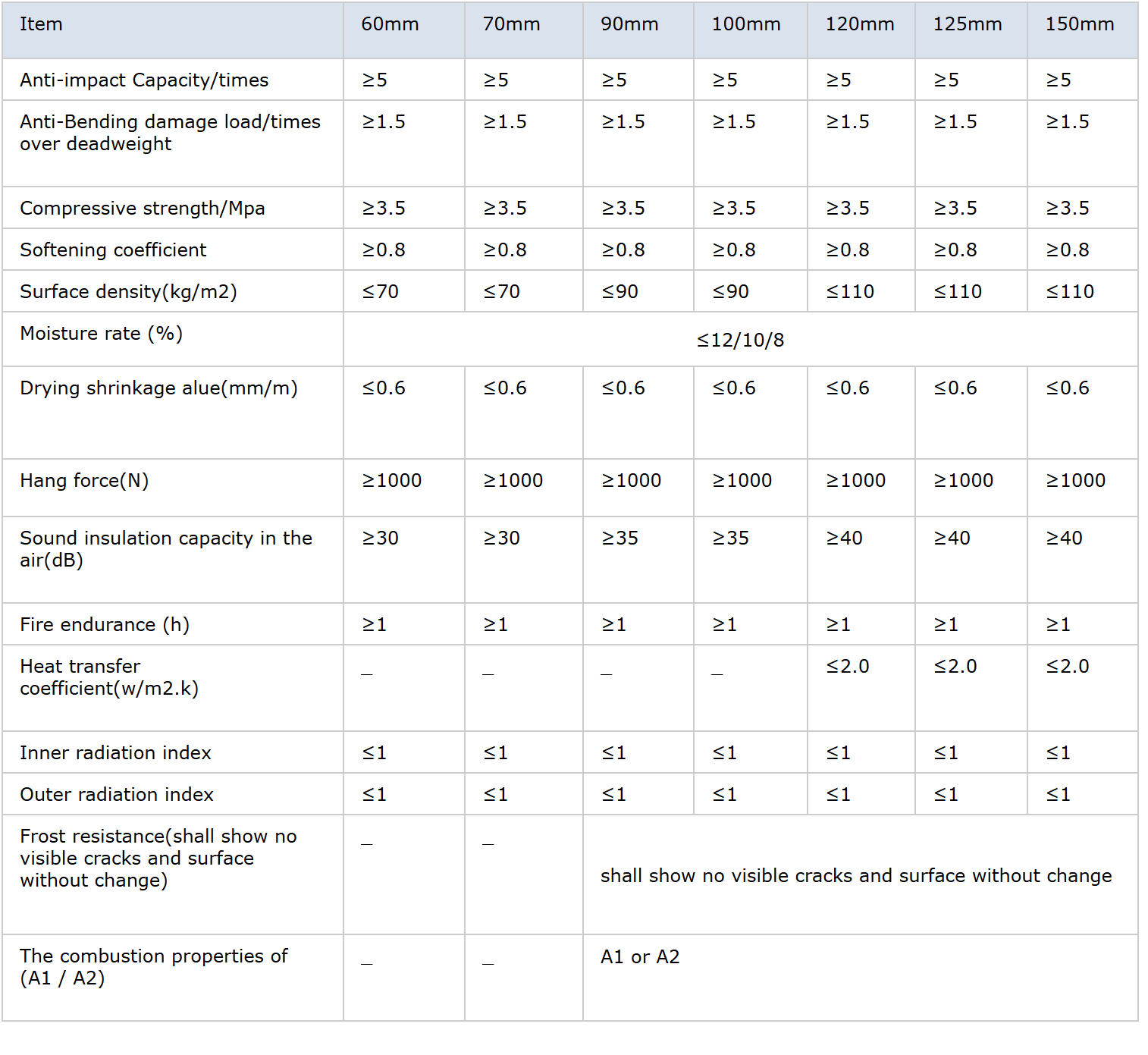The width and height of the screenshot is (1148, 1055).
Task: Click anti-impact '≥5' under 150mm
Action: pyautogui.click(x=1058, y=80)
